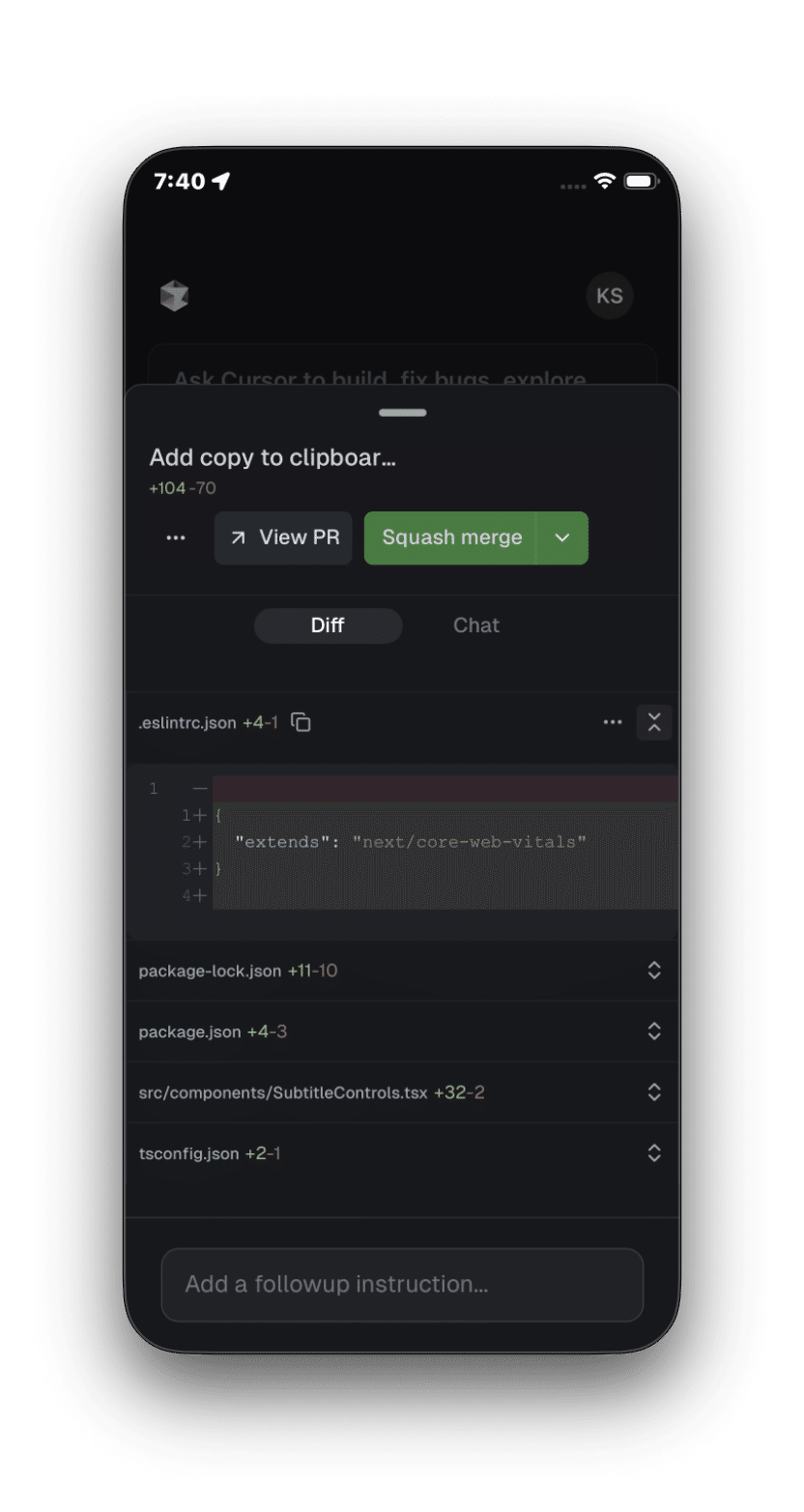Tap the Cursor cube logo icon
Viewport: 804px width, 1512px height.
[174, 296]
